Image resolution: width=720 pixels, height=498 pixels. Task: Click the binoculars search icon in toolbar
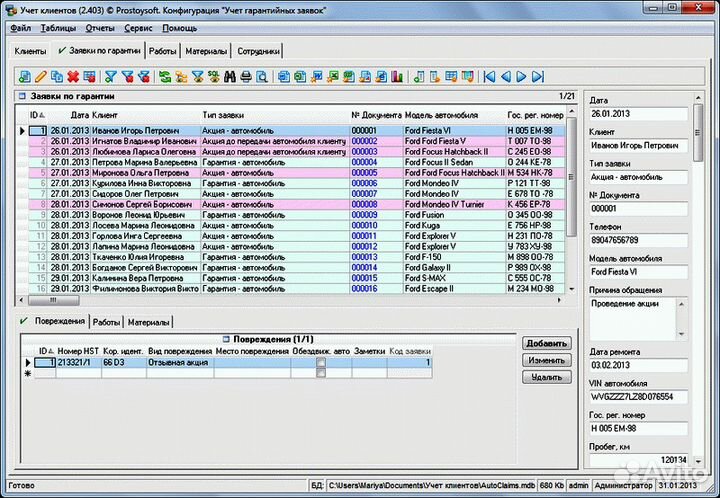pyautogui.click(x=230, y=76)
